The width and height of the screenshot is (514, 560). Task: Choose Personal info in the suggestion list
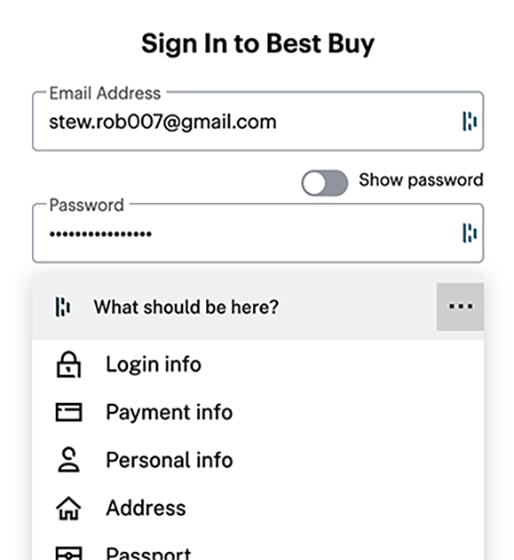pyautogui.click(x=258, y=460)
